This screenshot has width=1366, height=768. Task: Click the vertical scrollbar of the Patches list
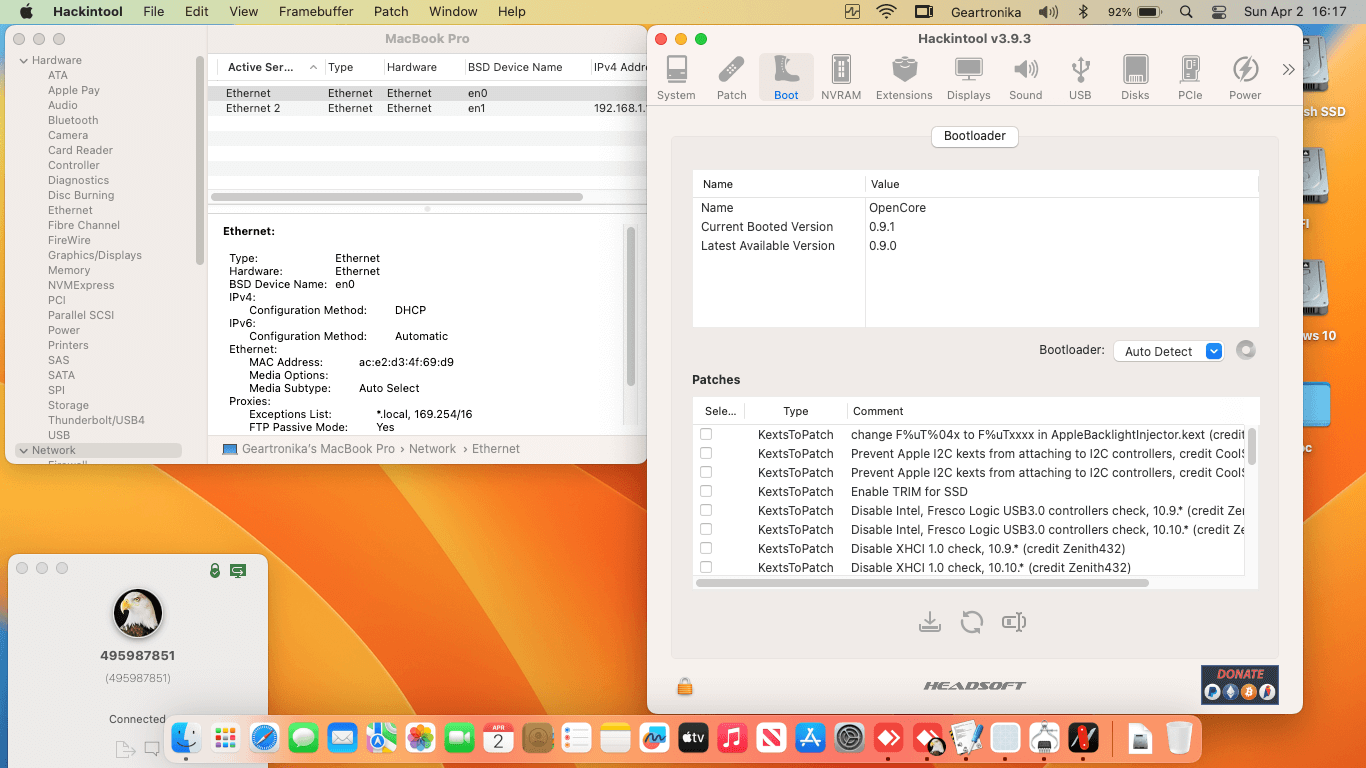[x=1252, y=446]
